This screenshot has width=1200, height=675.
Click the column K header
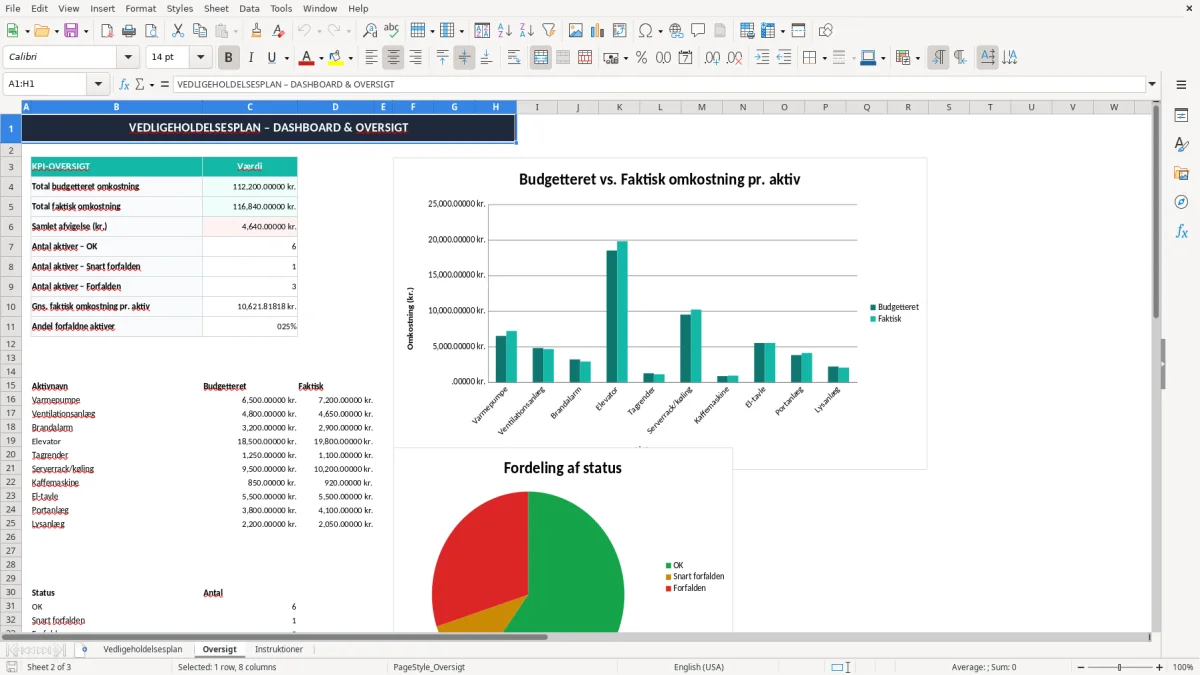(619, 107)
